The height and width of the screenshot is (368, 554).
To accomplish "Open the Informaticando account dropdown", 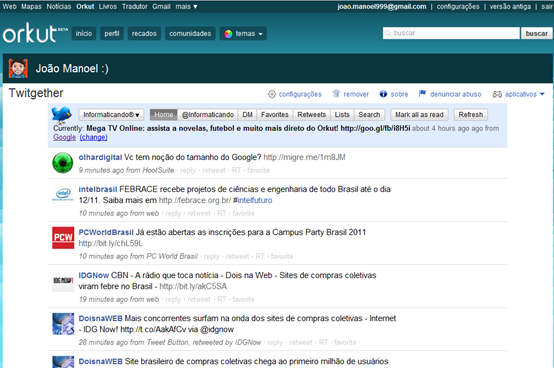I will coord(111,114).
